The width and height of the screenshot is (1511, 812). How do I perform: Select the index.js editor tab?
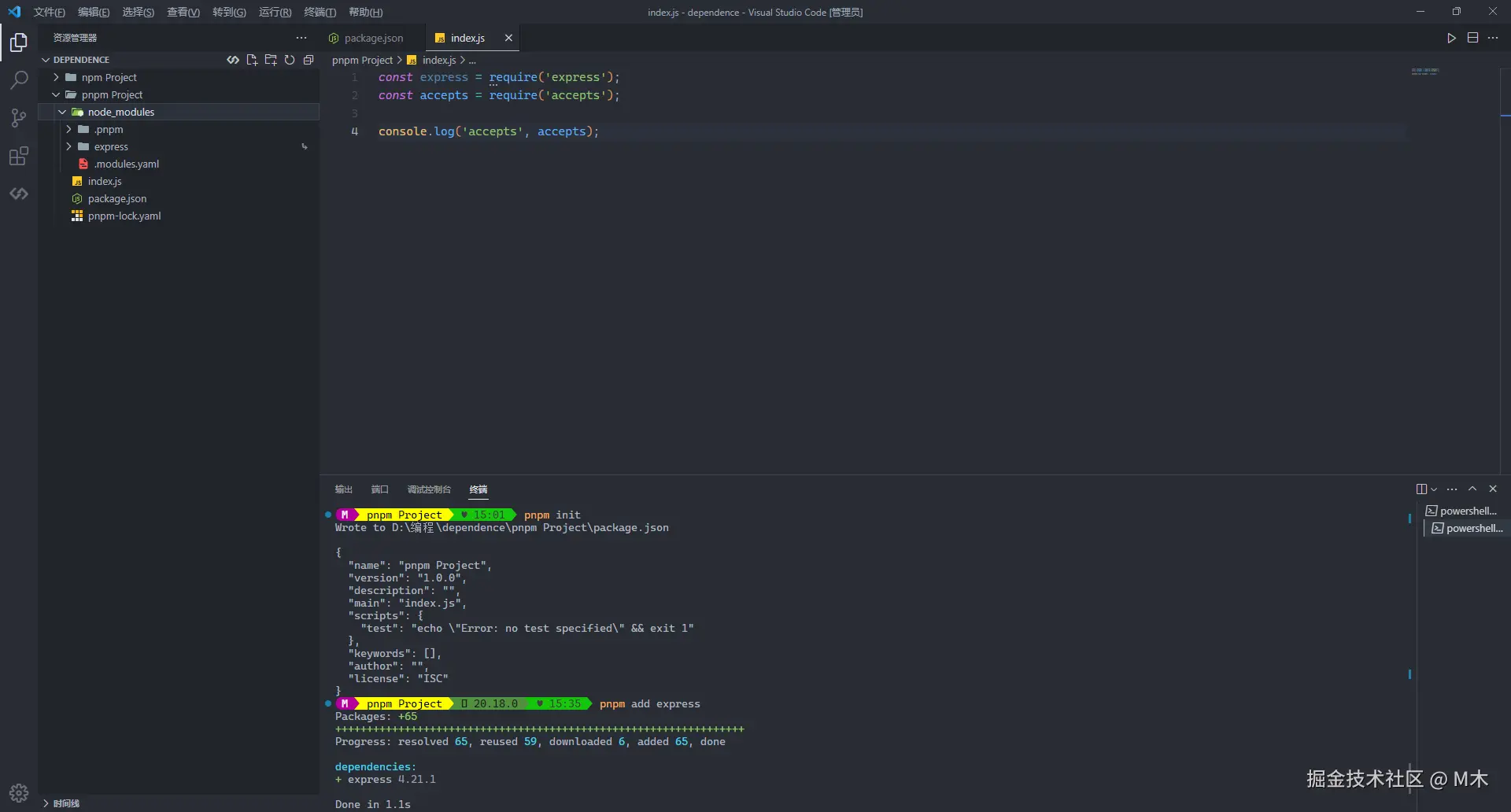point(472,38)
